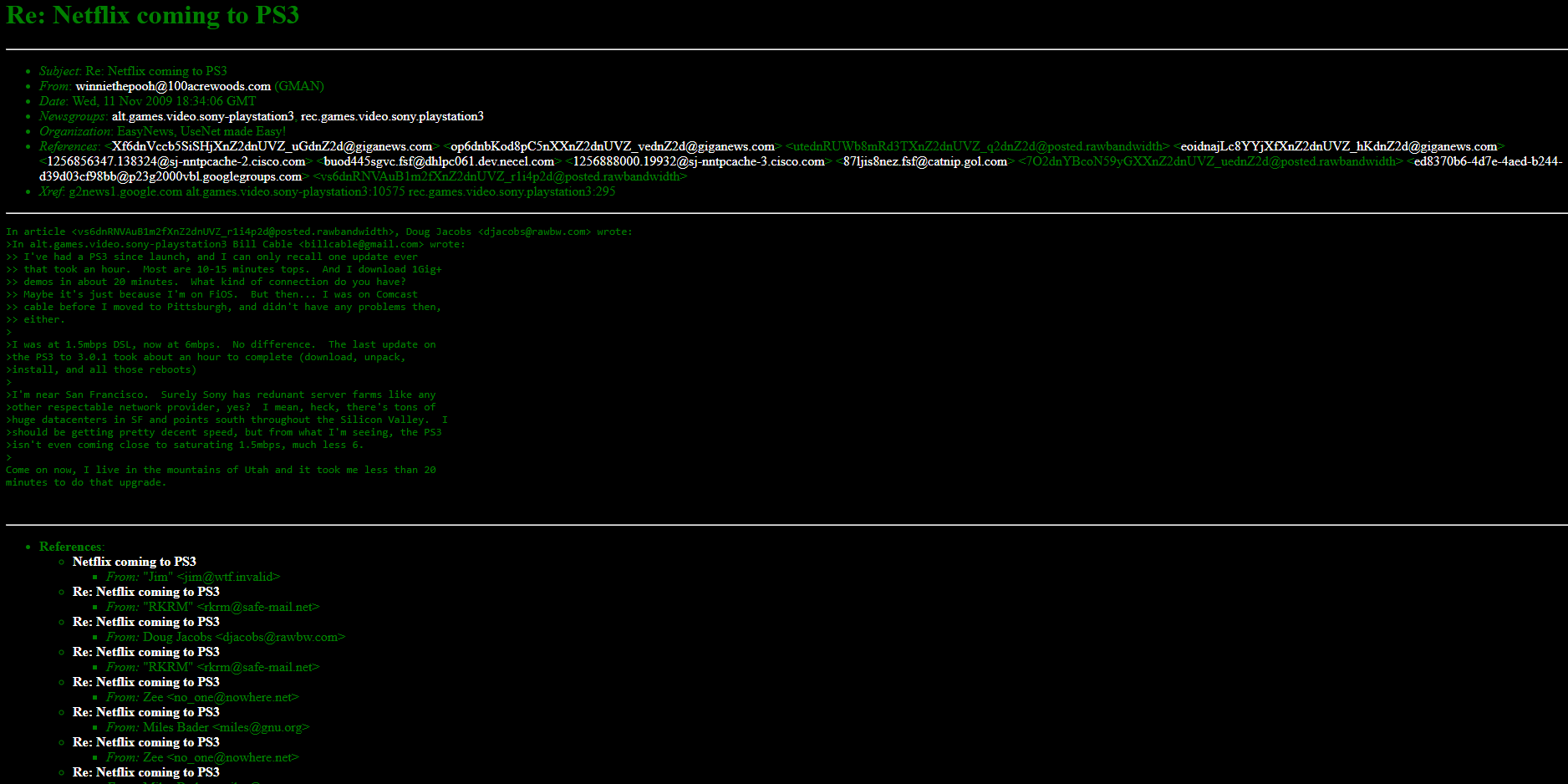
Task: Click the Subject line in the header list
Action: (x=133, y=71)
